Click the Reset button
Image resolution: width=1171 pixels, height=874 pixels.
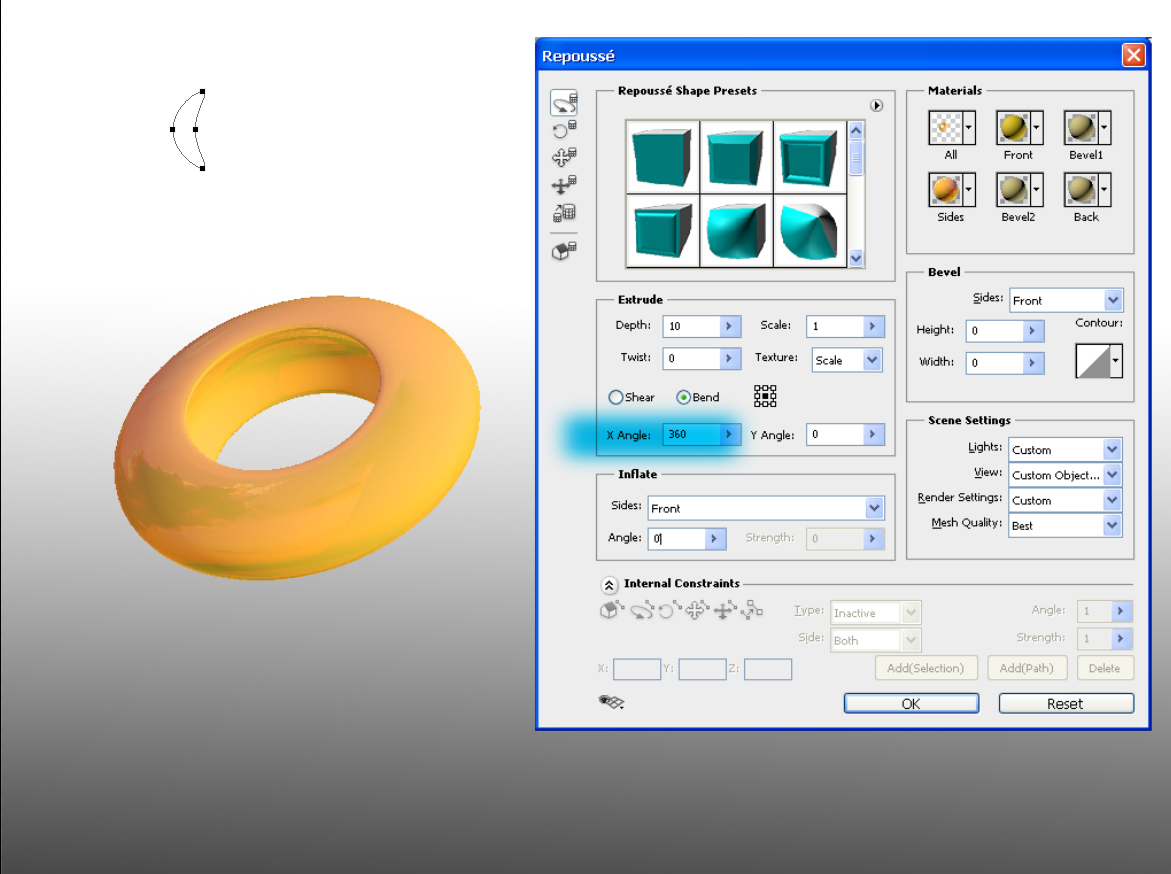(x=1066, y=704)
